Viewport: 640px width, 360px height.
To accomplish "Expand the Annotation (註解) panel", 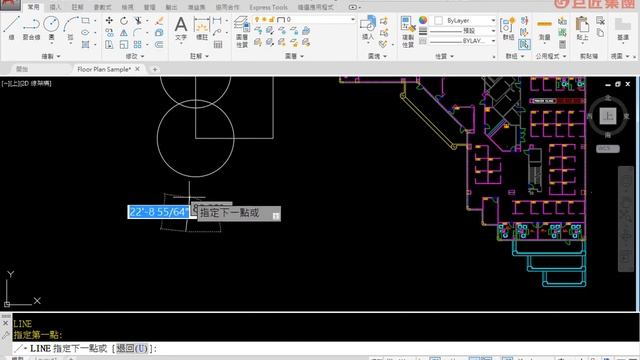I will (199, 56).
